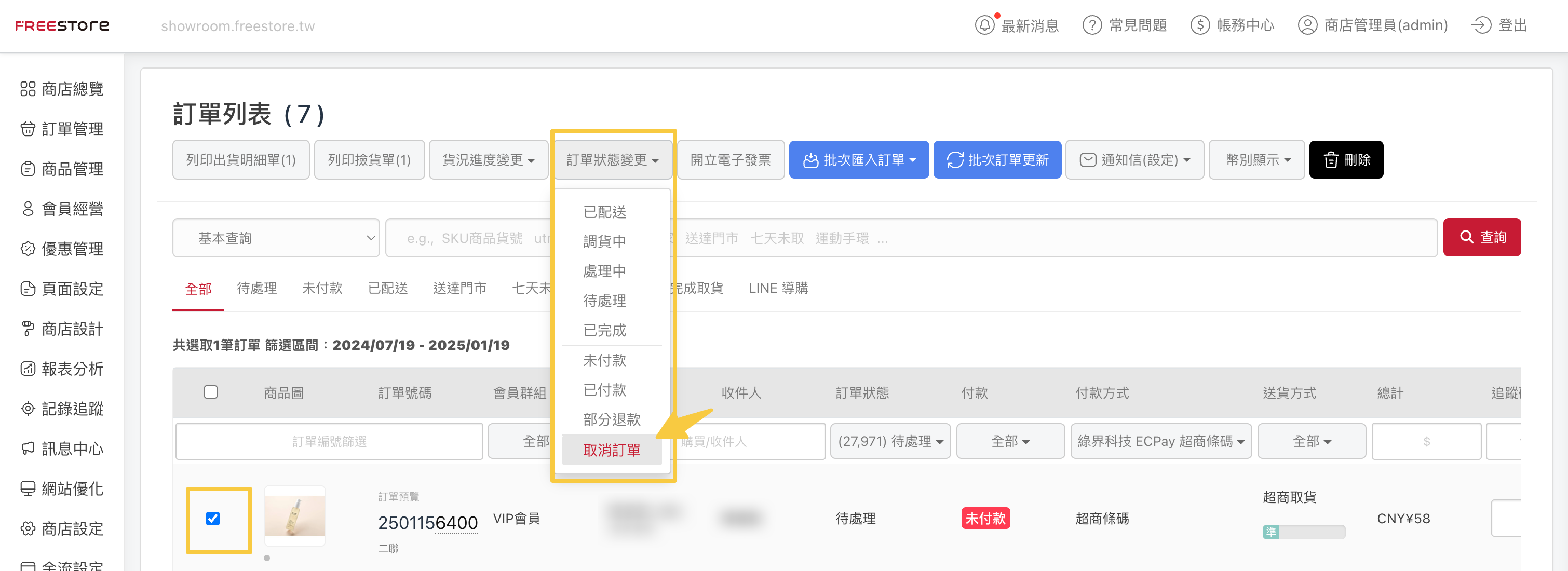The height and width of the screenshot is (571, 1568).
Task: Uncheck the checkbox for order 2501156400
Action: 212,519
